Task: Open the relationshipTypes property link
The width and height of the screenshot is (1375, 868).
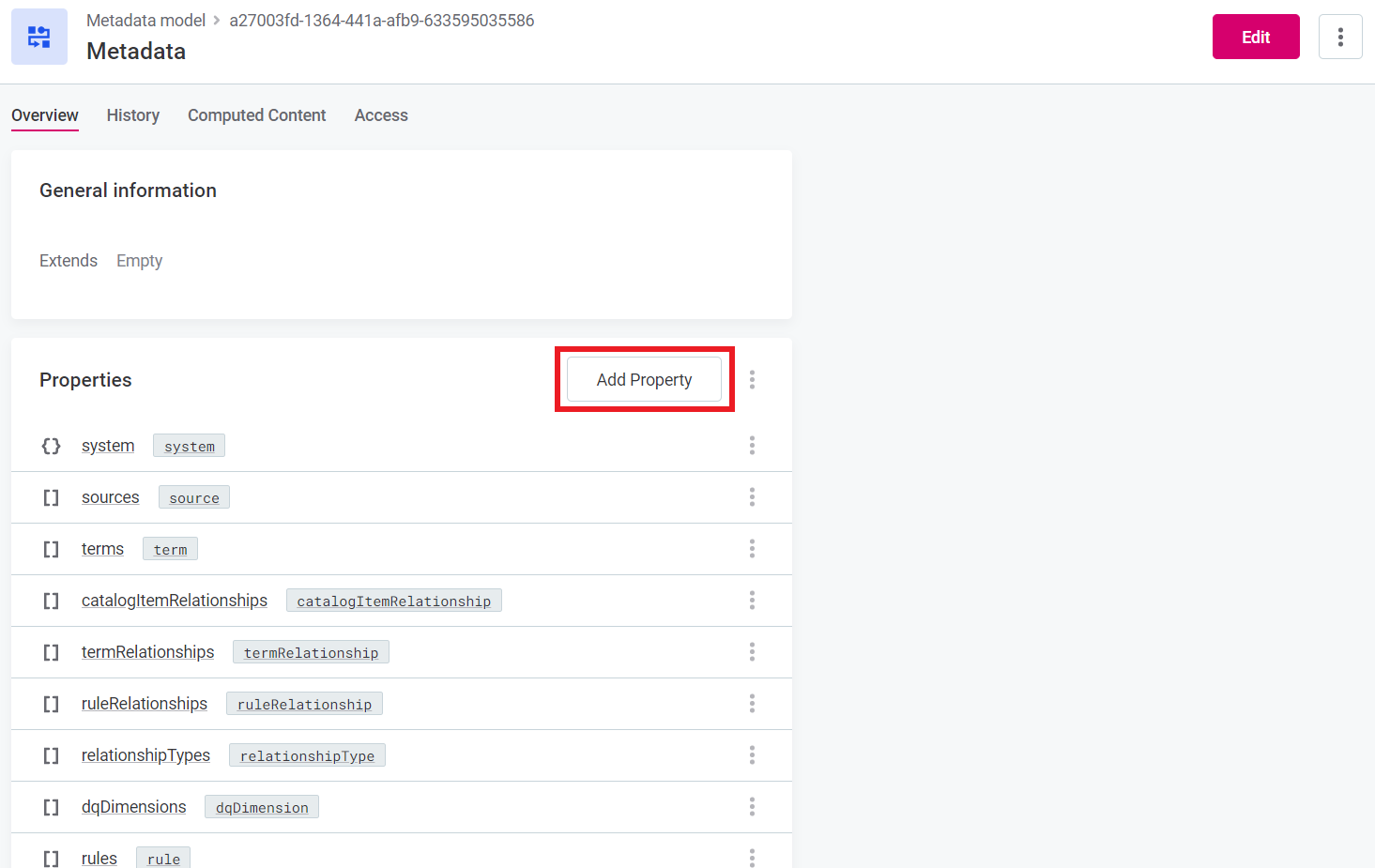Action: (145, 755)
